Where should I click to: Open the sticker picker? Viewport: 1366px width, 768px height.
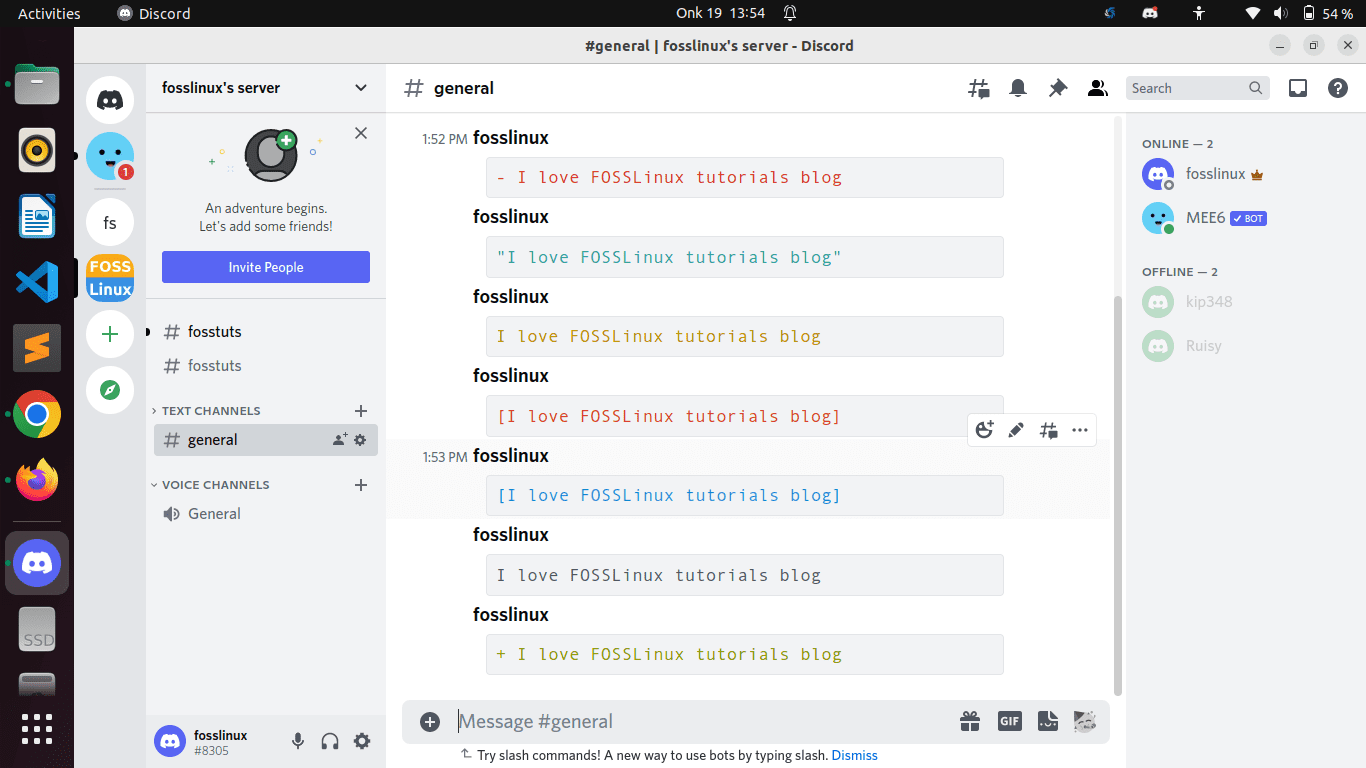point(1048,721)
